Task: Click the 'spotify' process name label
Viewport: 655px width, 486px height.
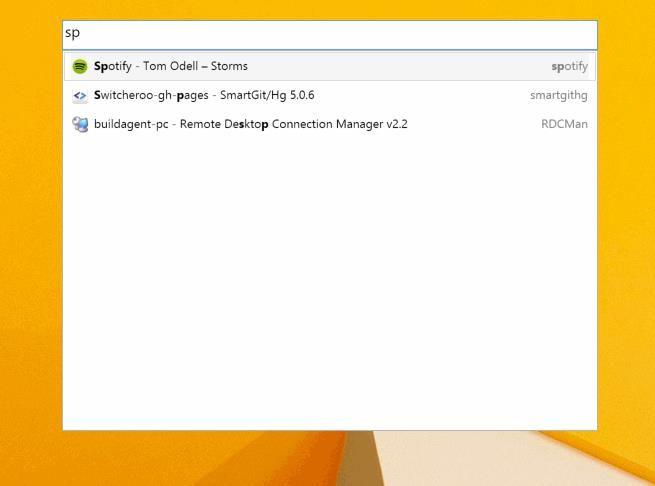Action: click(x=569, y=67)
